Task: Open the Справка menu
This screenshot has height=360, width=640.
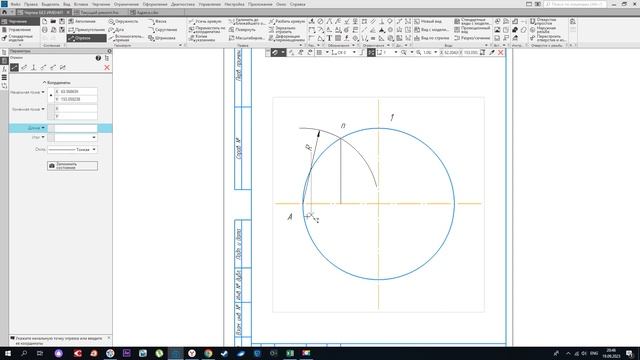Action: (x=298, y=4)
